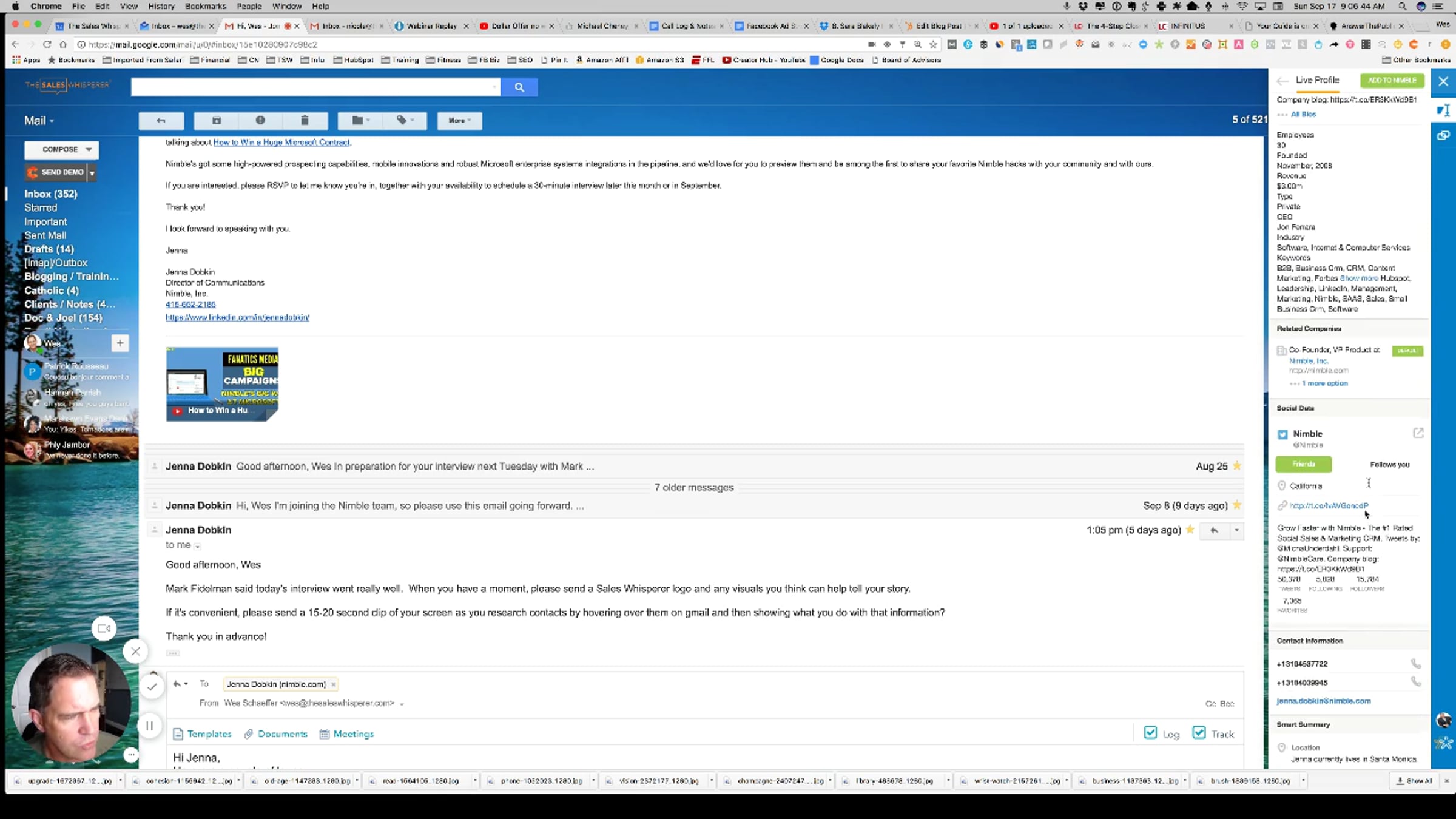This screenshot has width=1456, height=819.
Task: Click the ADD TO NIMBLE button
Action: click(x=1392, y=80)
